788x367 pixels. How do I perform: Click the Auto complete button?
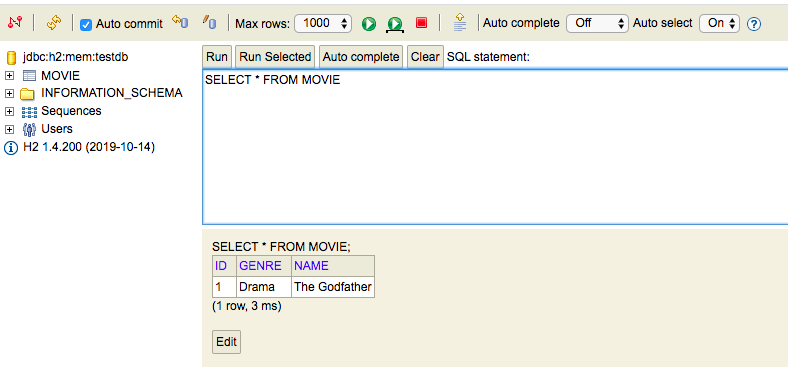[361, 57]
